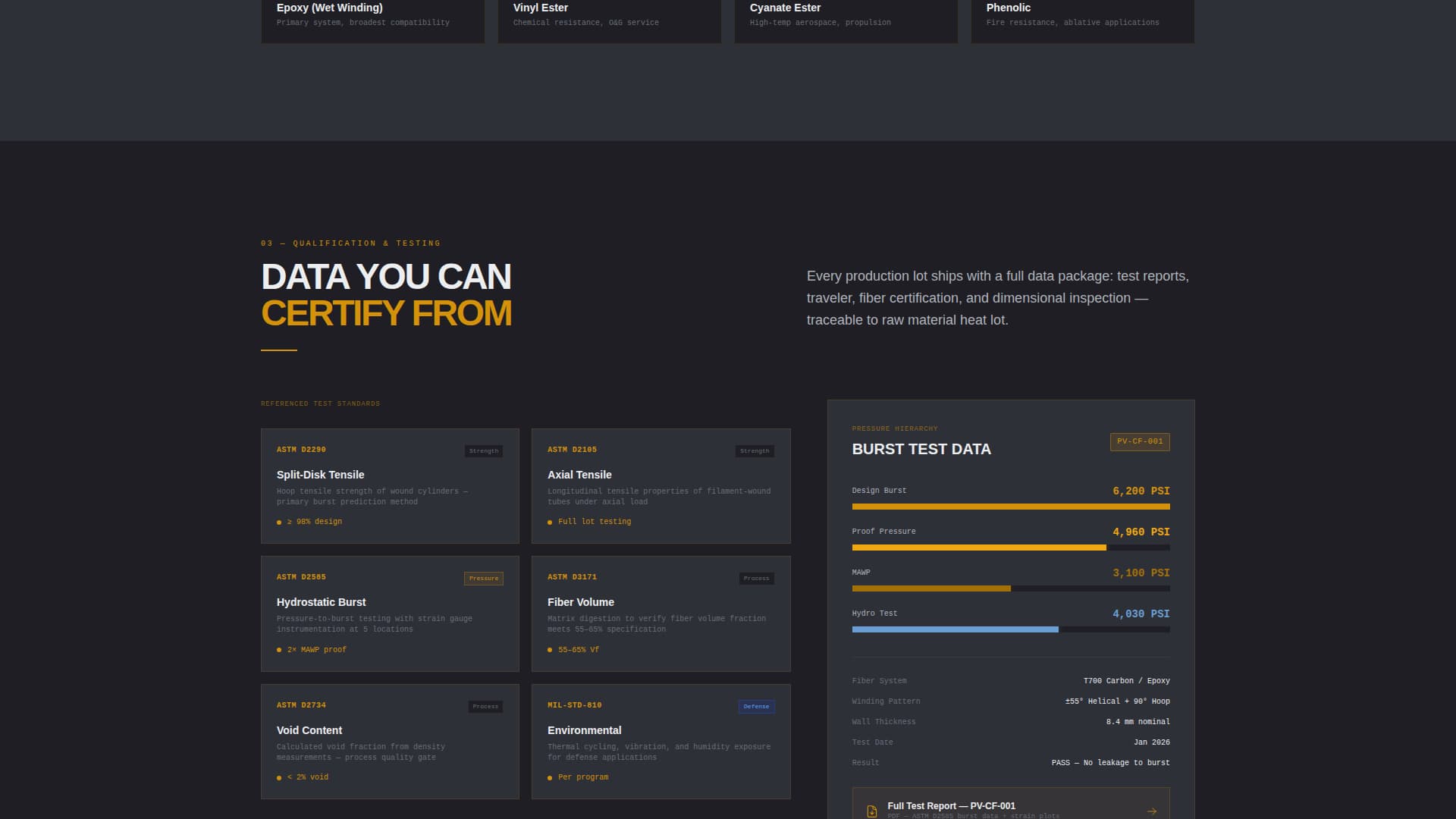The height and width of the screenshot is (819, 1456).
Task: Click the dot icon next to 'Per program'
Action: click(551, 777)
